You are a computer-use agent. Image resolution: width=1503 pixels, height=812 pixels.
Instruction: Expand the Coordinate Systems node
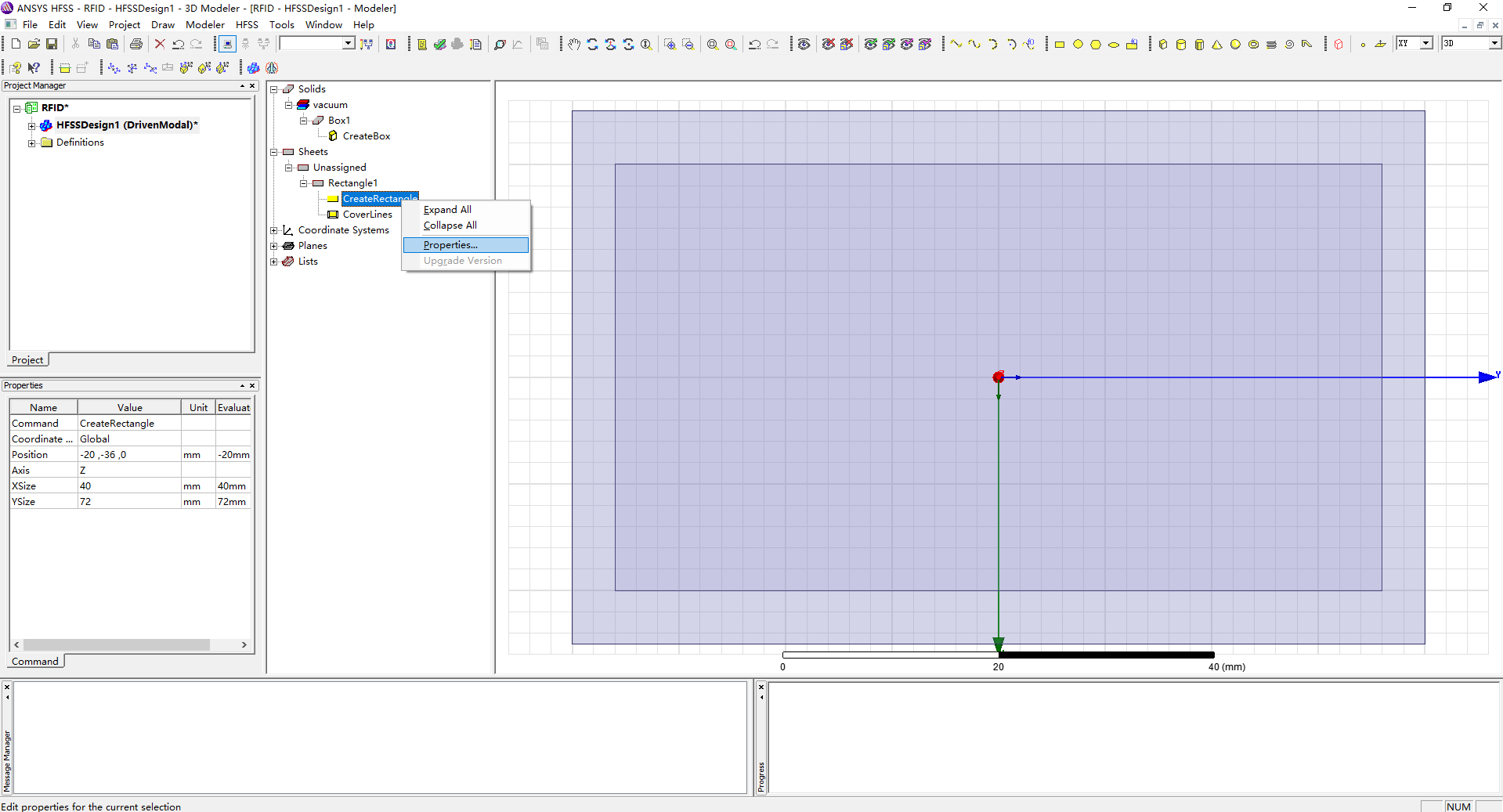[274, 230]
